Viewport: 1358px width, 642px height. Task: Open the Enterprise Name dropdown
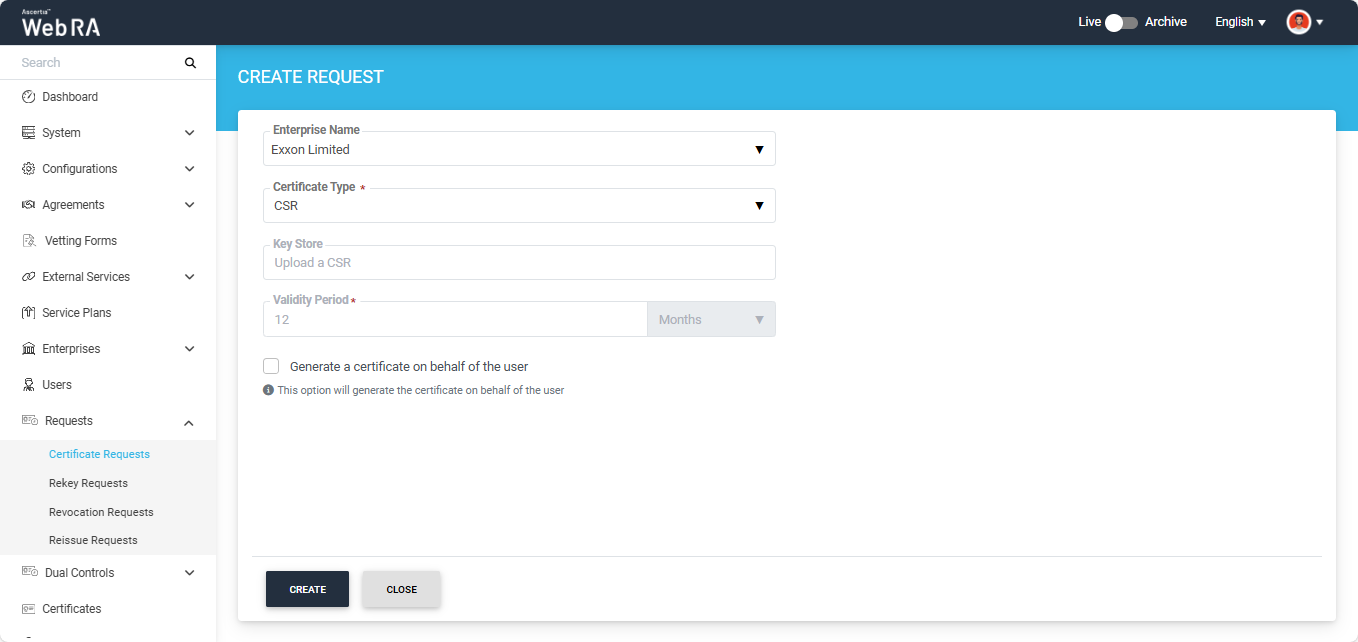pos(518,149)
